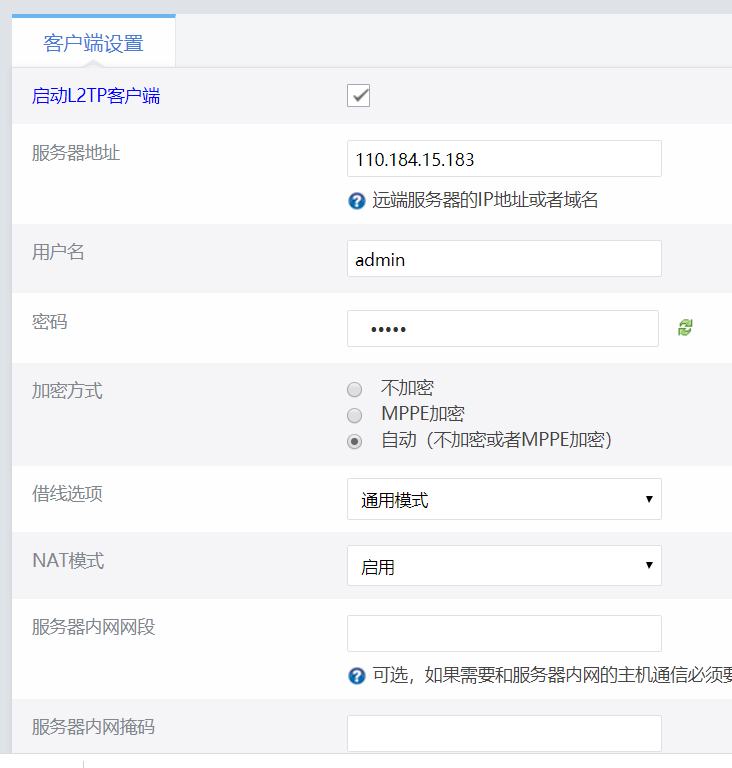Click into the 密码 password field
The image size is (732, 768).
pos(502,329)
